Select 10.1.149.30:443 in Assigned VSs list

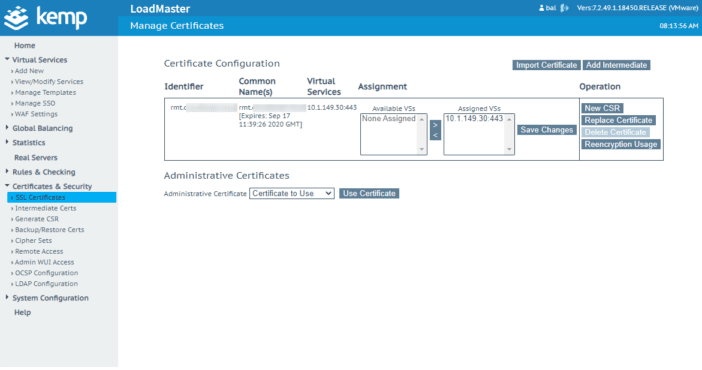474,119
